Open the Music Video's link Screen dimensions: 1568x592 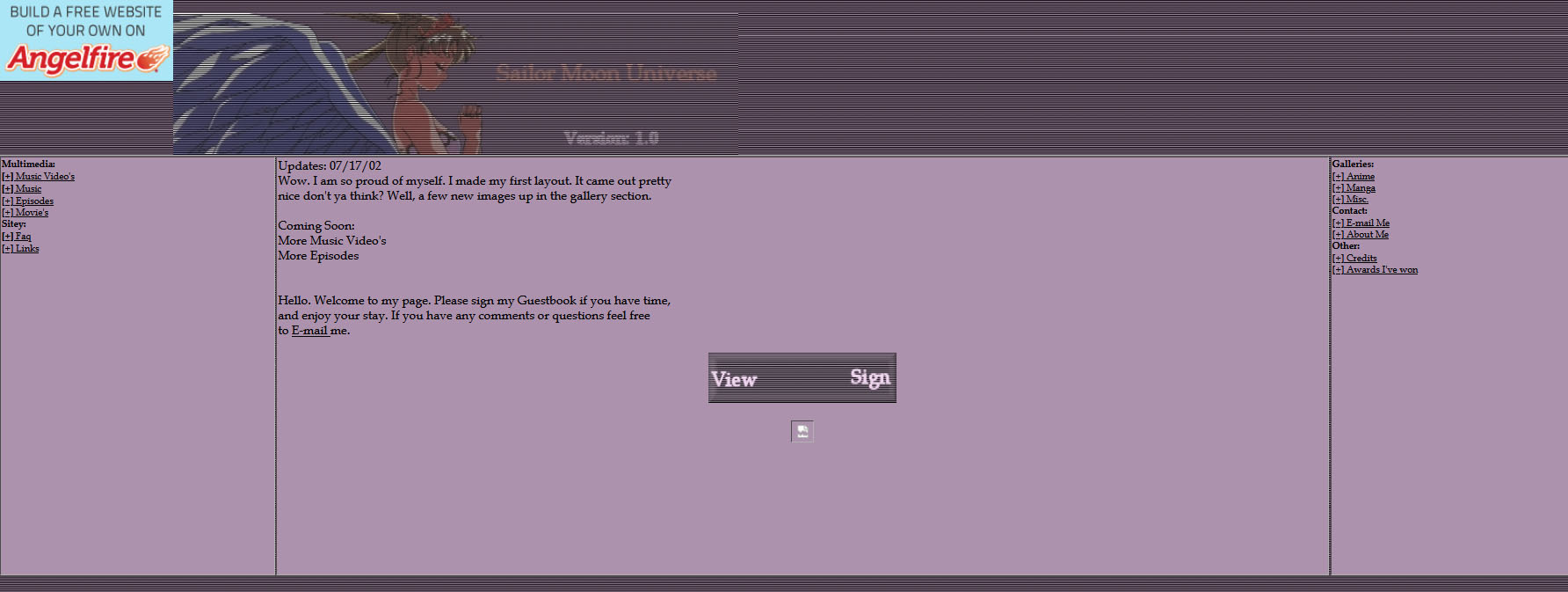pyautogui.click(x=38, y=176)
